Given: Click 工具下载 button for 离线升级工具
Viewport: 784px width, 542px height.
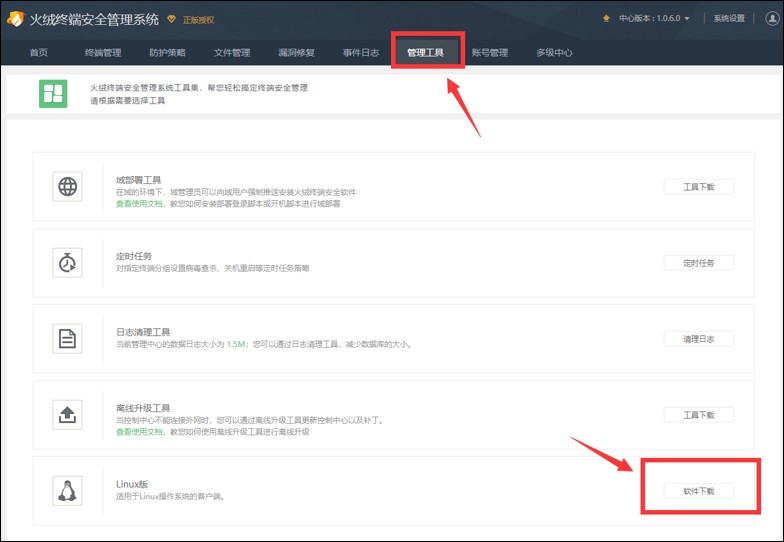Looking at the screenshot, I should [x=699, y=414].
